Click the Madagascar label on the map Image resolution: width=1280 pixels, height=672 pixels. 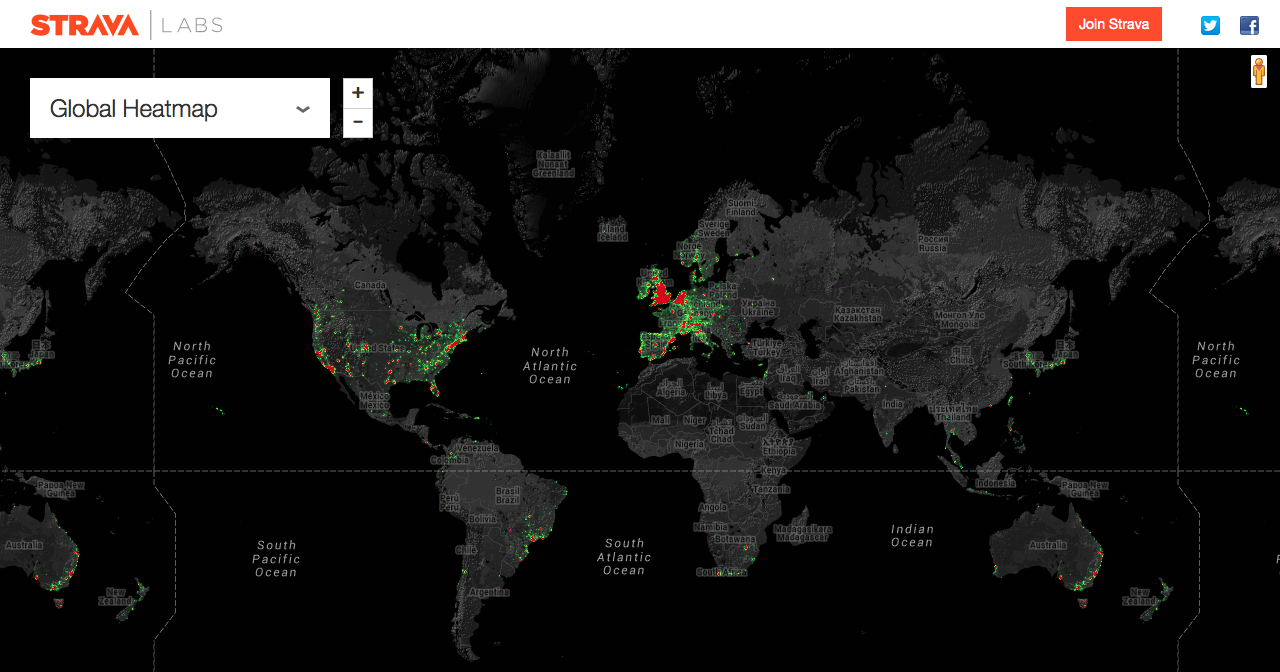pyautogui.click(x=803, y=532)
